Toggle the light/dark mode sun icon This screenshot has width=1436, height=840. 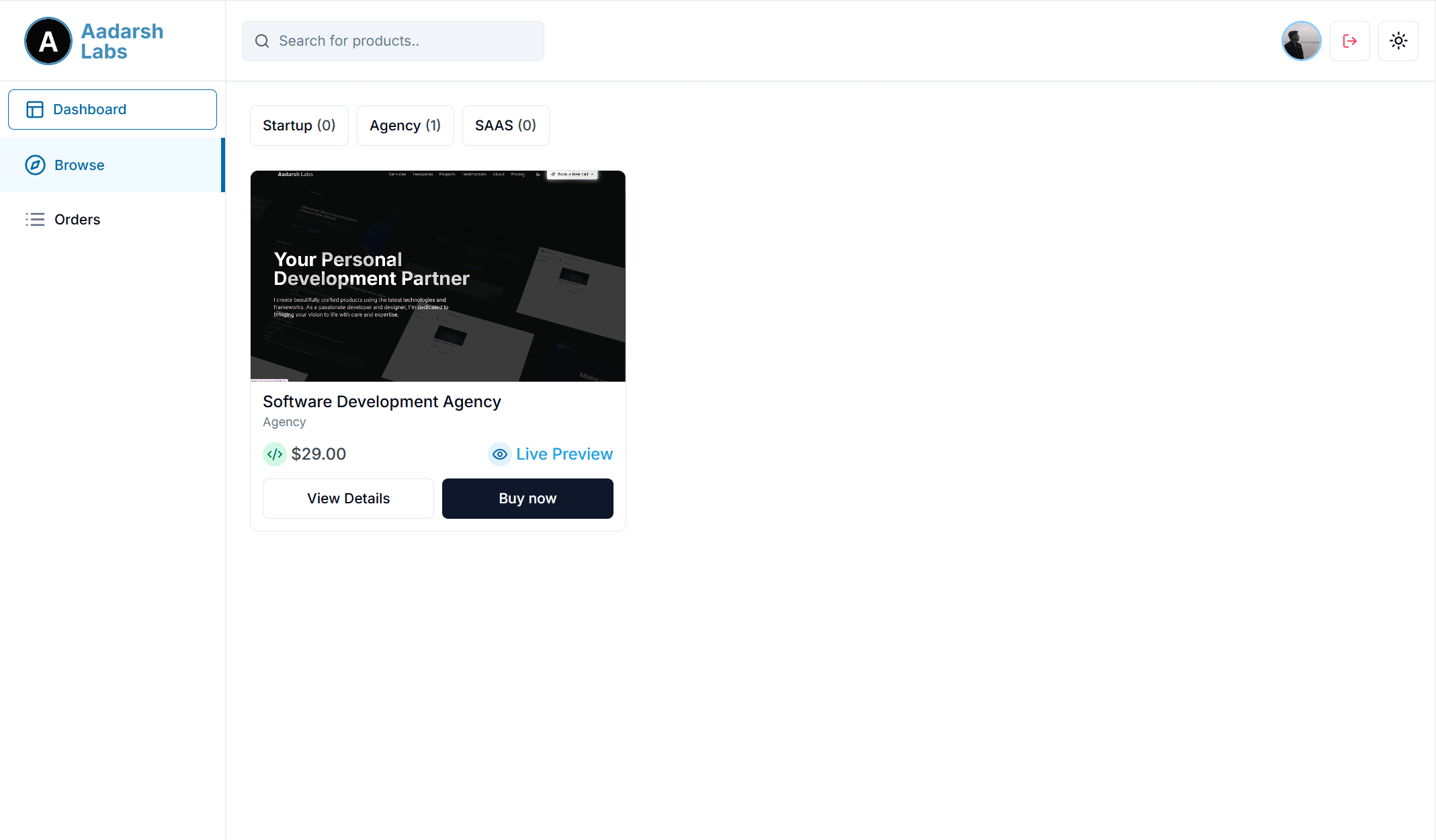point(1398,41)
